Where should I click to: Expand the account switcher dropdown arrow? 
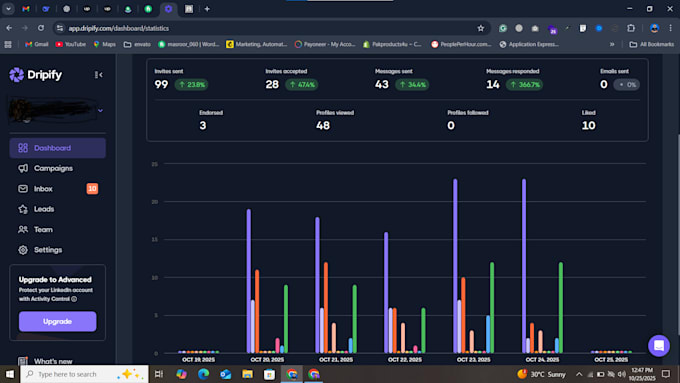click(100, 111)
